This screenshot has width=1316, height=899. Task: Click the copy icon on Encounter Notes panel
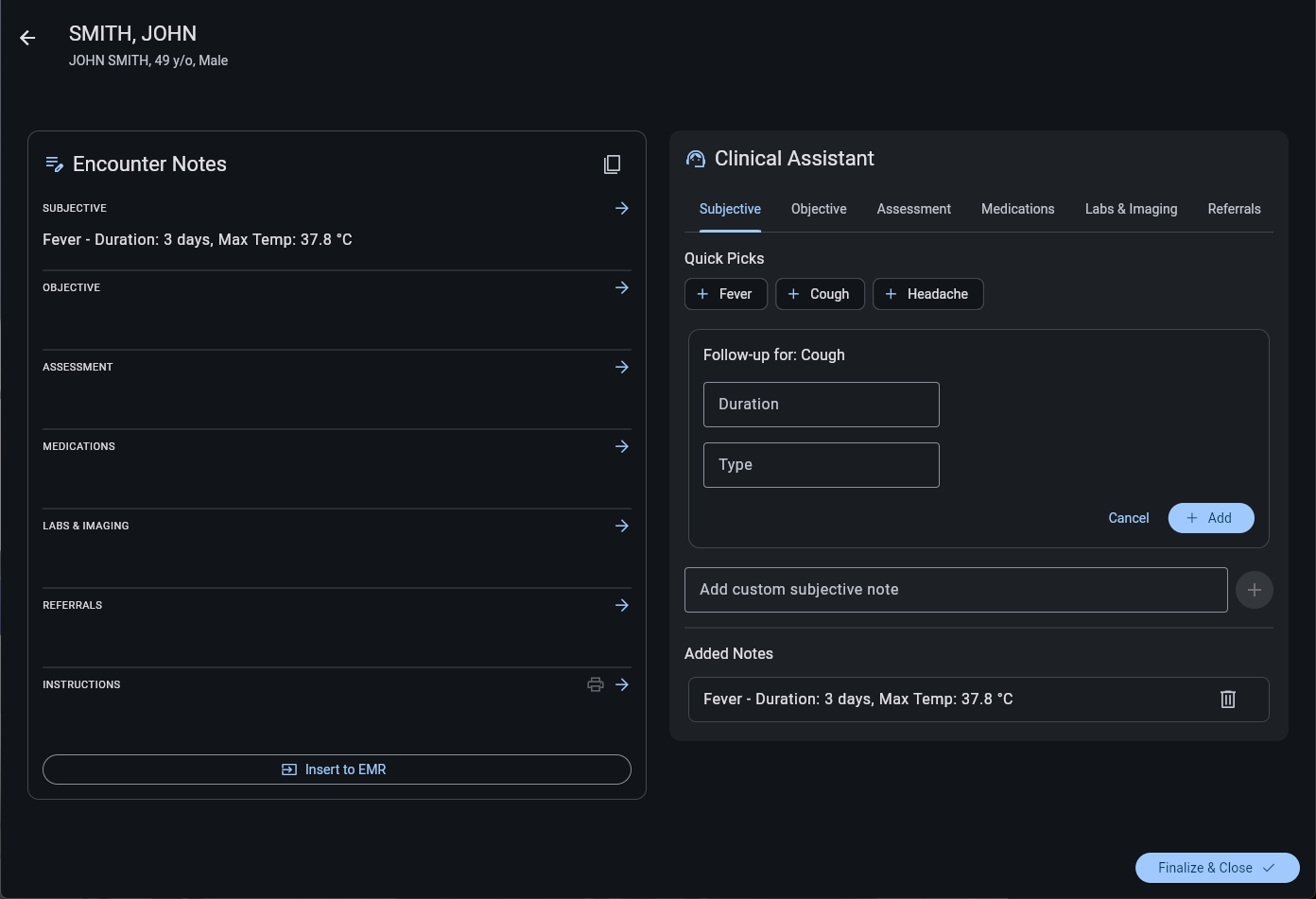[612, 164]
